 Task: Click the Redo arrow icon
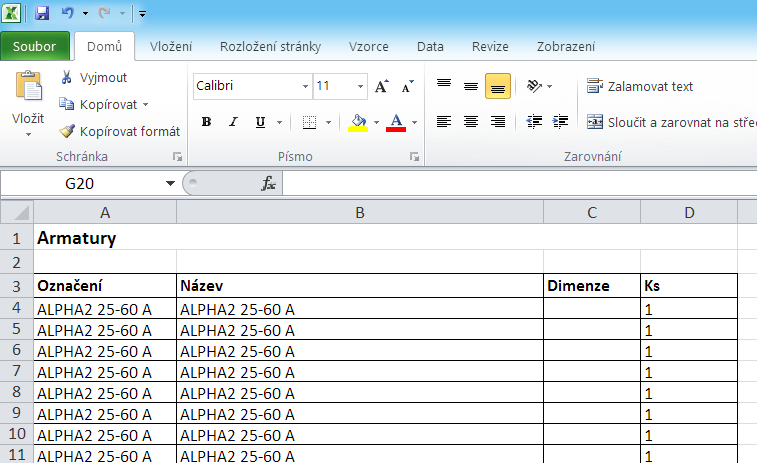coord(104,13)
